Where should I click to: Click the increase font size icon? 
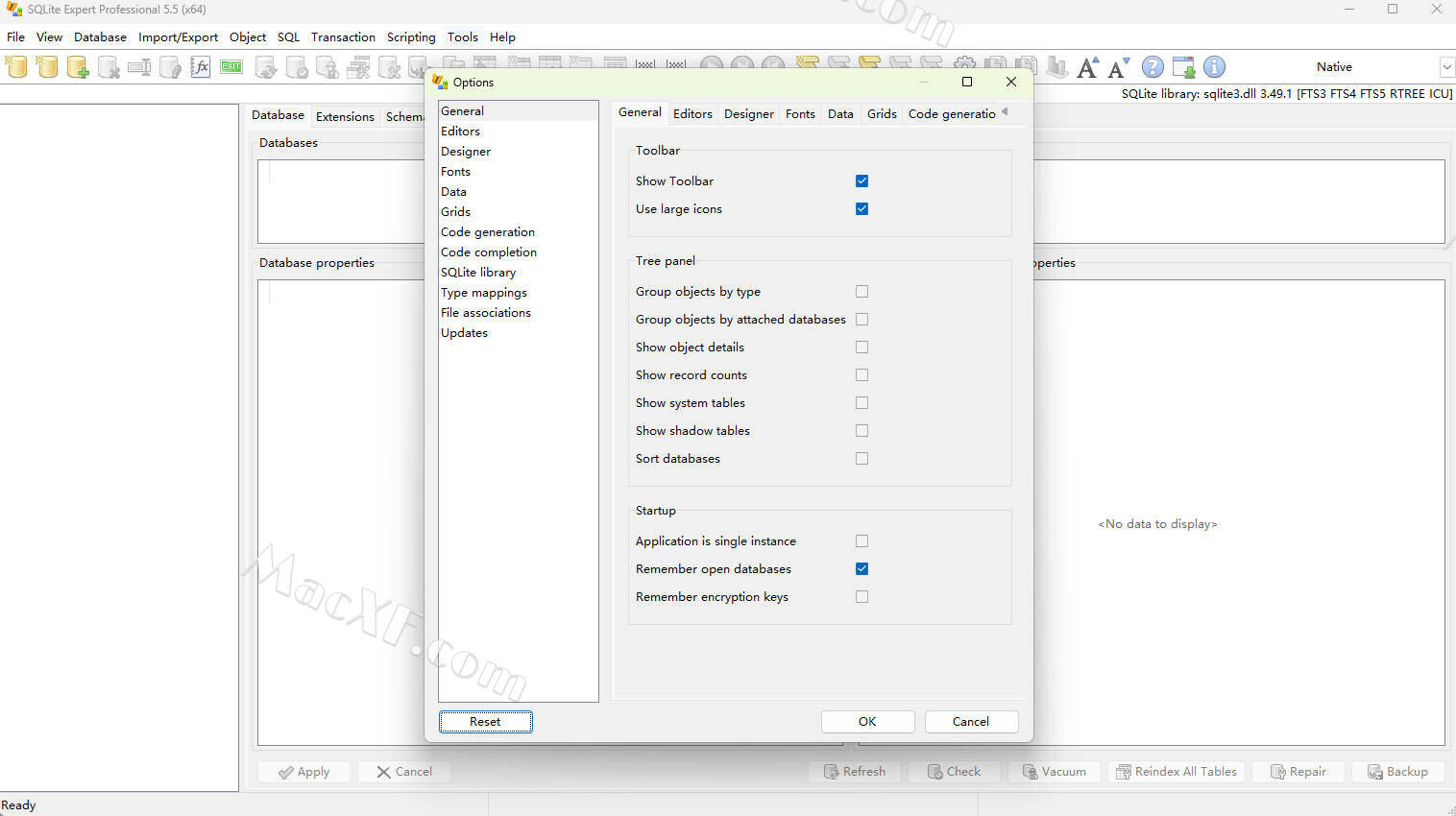pos(1087,67)
